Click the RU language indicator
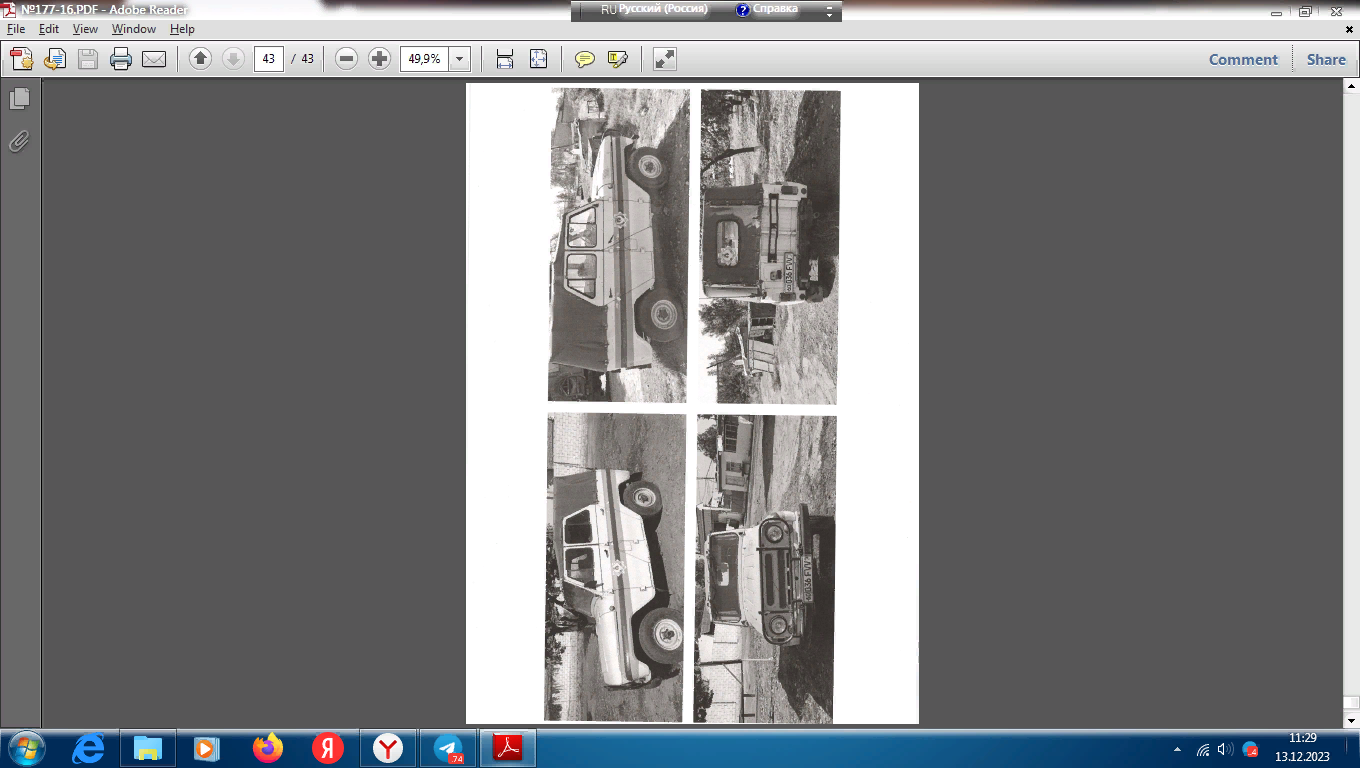This screenshot has height=768, width=1360. [x=608, y=9]
